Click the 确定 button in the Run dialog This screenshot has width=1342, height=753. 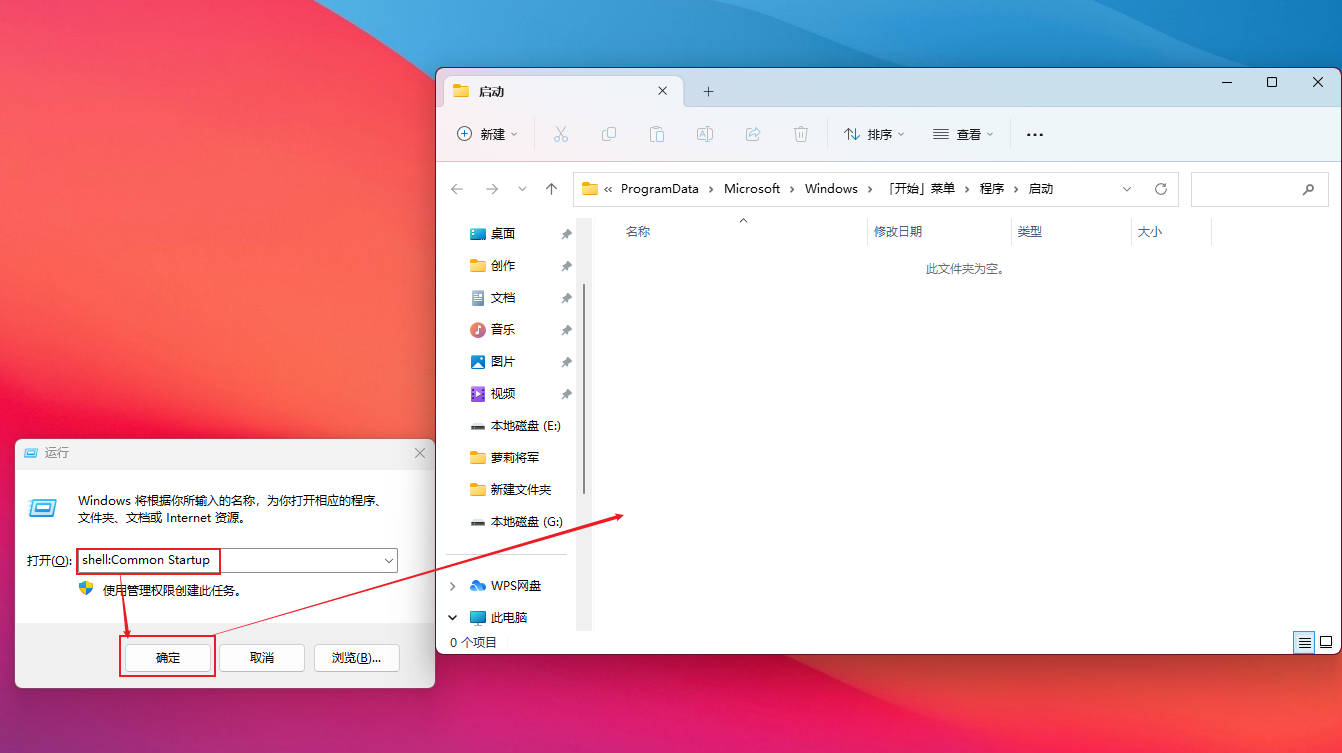[x=167, y=657]
